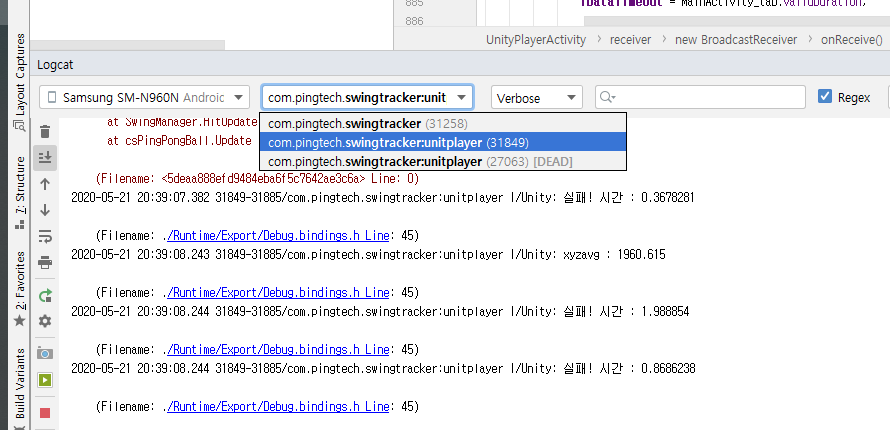This screenshot has width=890, height=430.
Task: Click the log line with xyzavg : 1960.615
Action: [x=368, y=255]
